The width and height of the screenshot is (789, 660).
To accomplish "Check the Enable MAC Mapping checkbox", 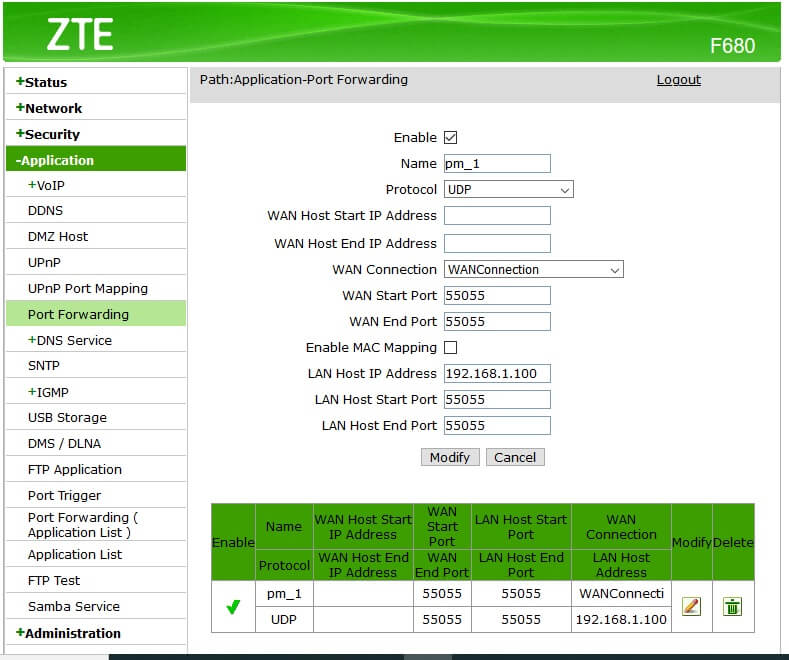I will tap(450, 347).
